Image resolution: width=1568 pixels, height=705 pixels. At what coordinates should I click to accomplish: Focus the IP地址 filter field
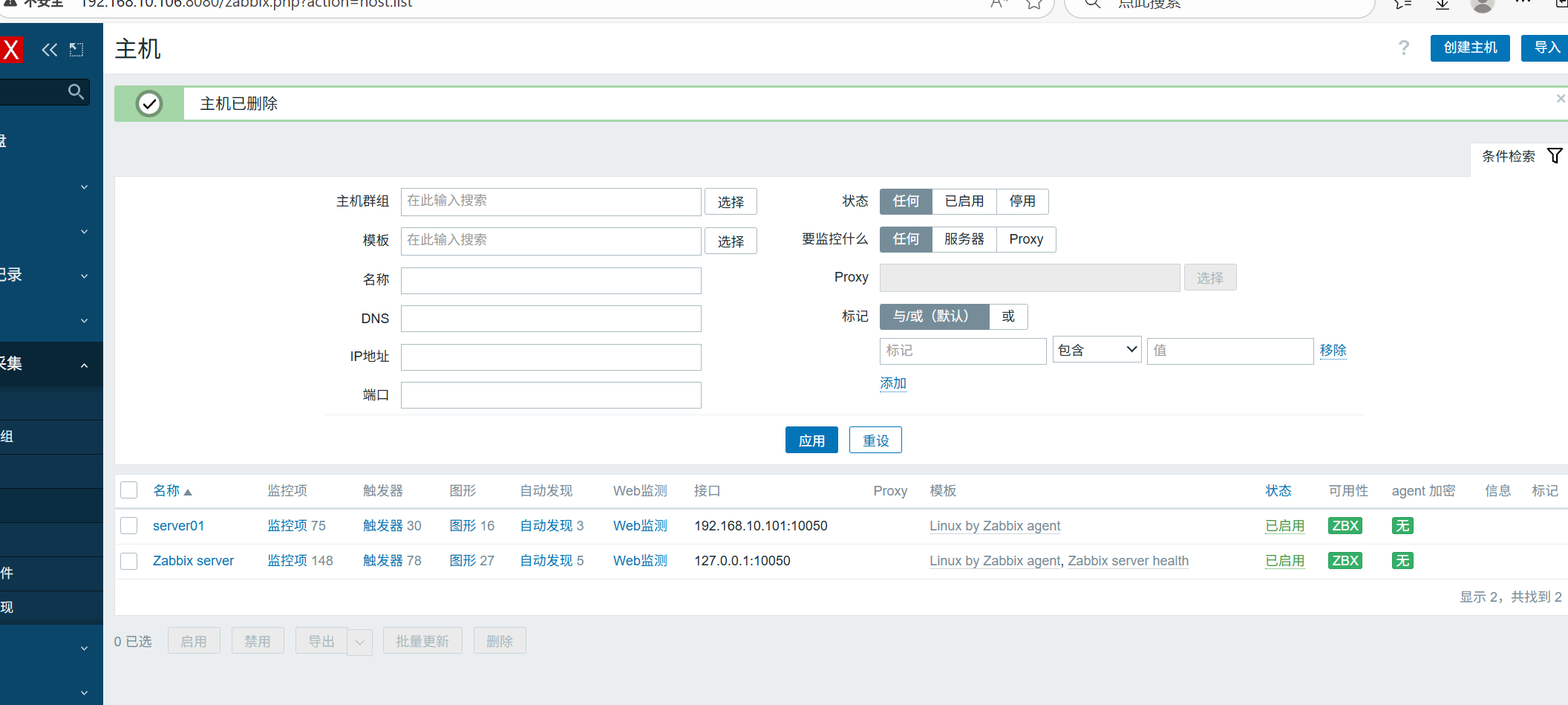(551, 357)
